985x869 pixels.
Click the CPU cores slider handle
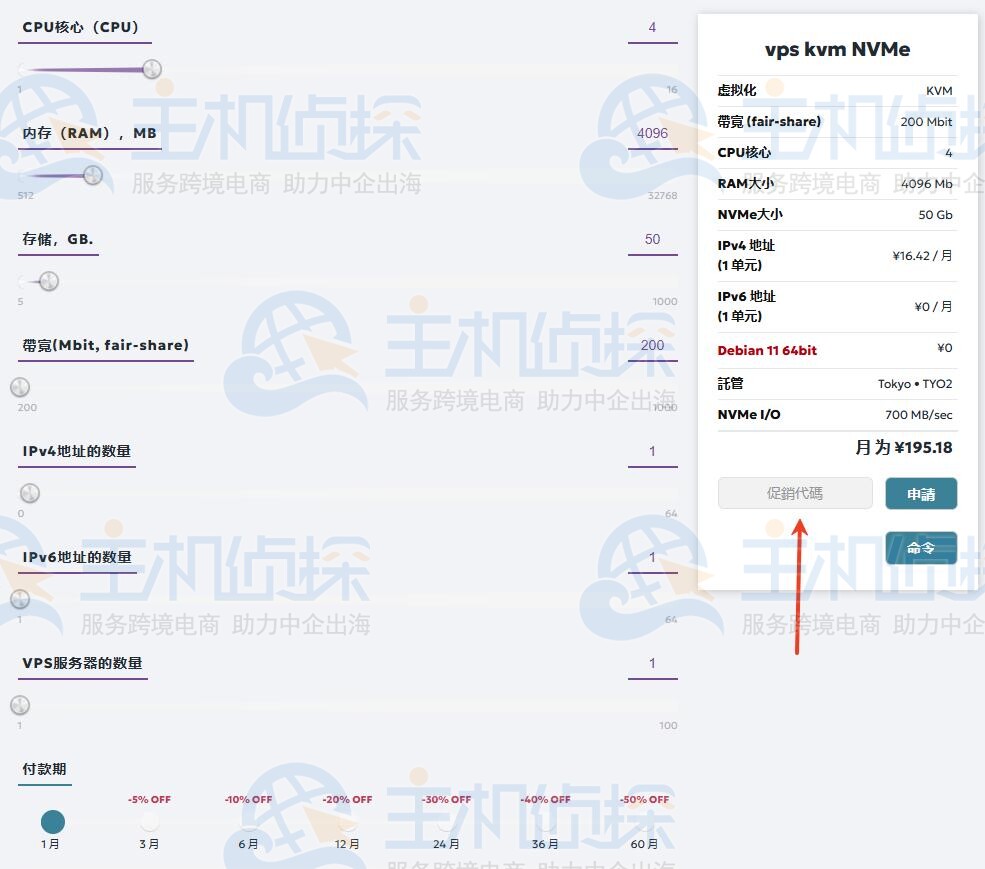click(x=151, y=69)
